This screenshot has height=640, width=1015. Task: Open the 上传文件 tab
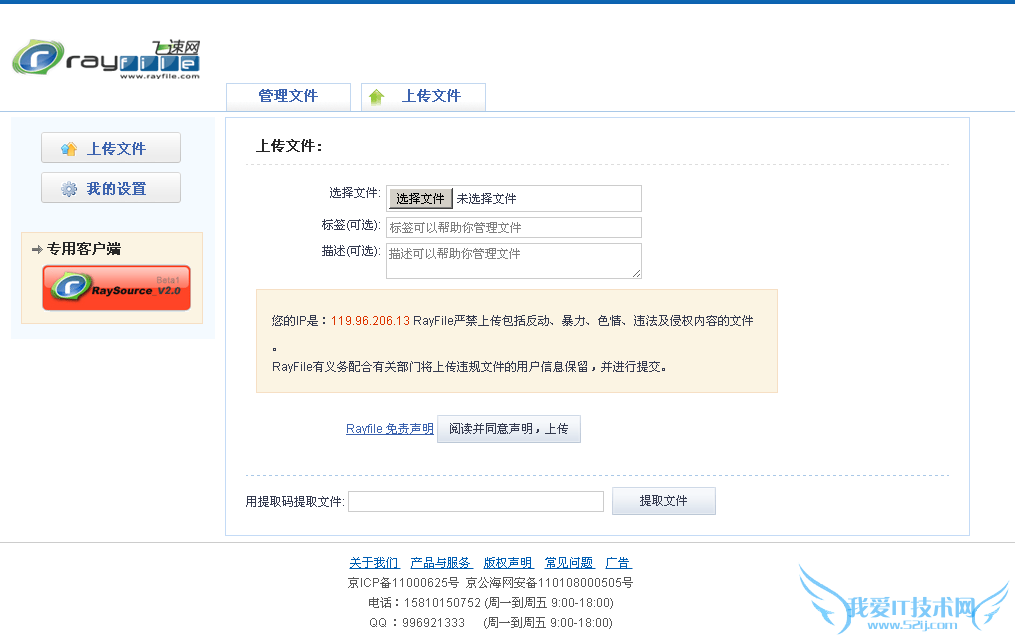tap(423, 96)
